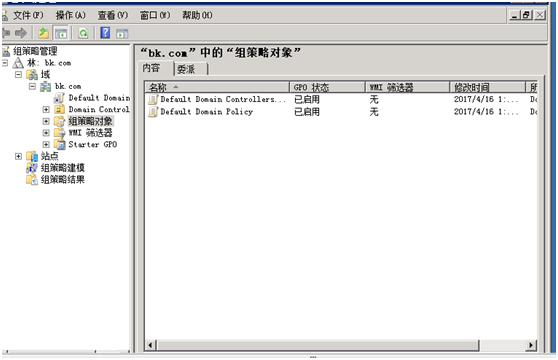Click the scroll icon of Default Domain Controllers row
Image resolution: width=558 pixels, height=360 pixels.
click(x=153, y=100)
